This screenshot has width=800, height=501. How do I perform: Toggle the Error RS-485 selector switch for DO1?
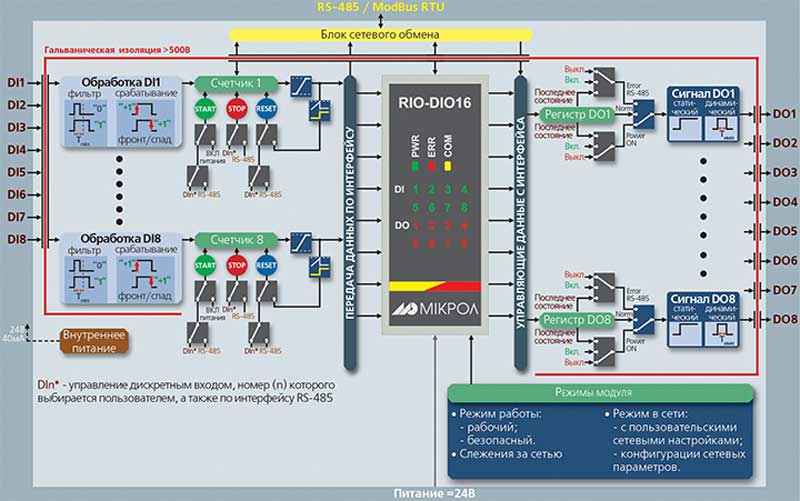(604, 82)
